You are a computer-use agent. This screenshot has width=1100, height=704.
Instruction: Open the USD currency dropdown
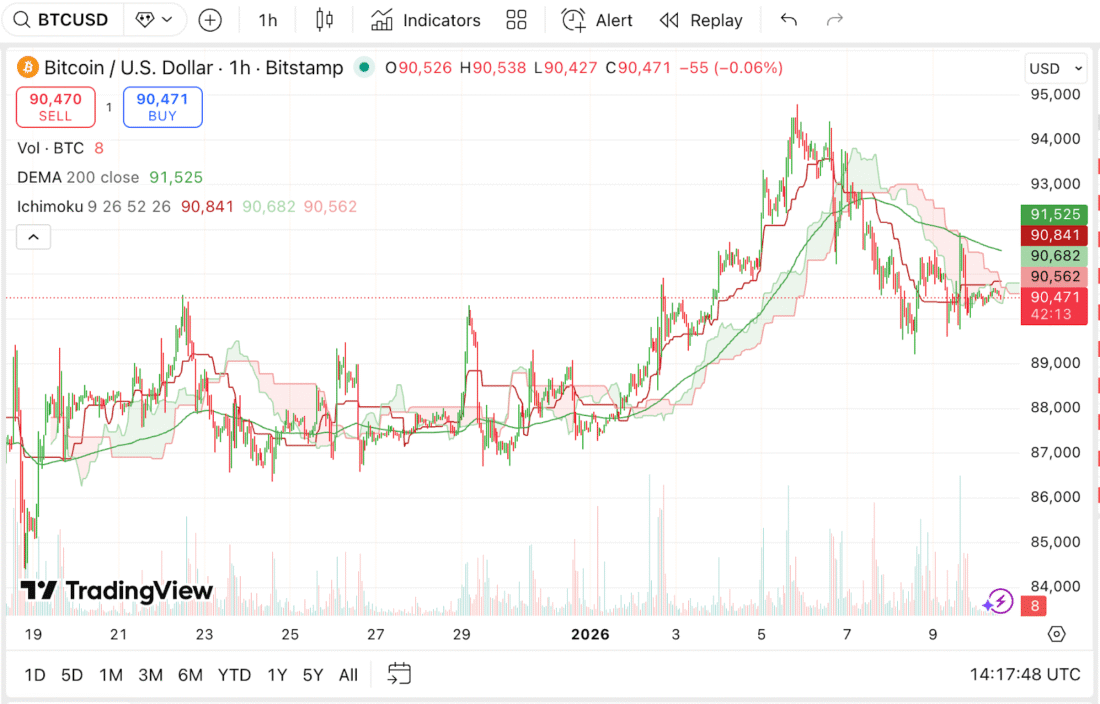(1056, 69)
